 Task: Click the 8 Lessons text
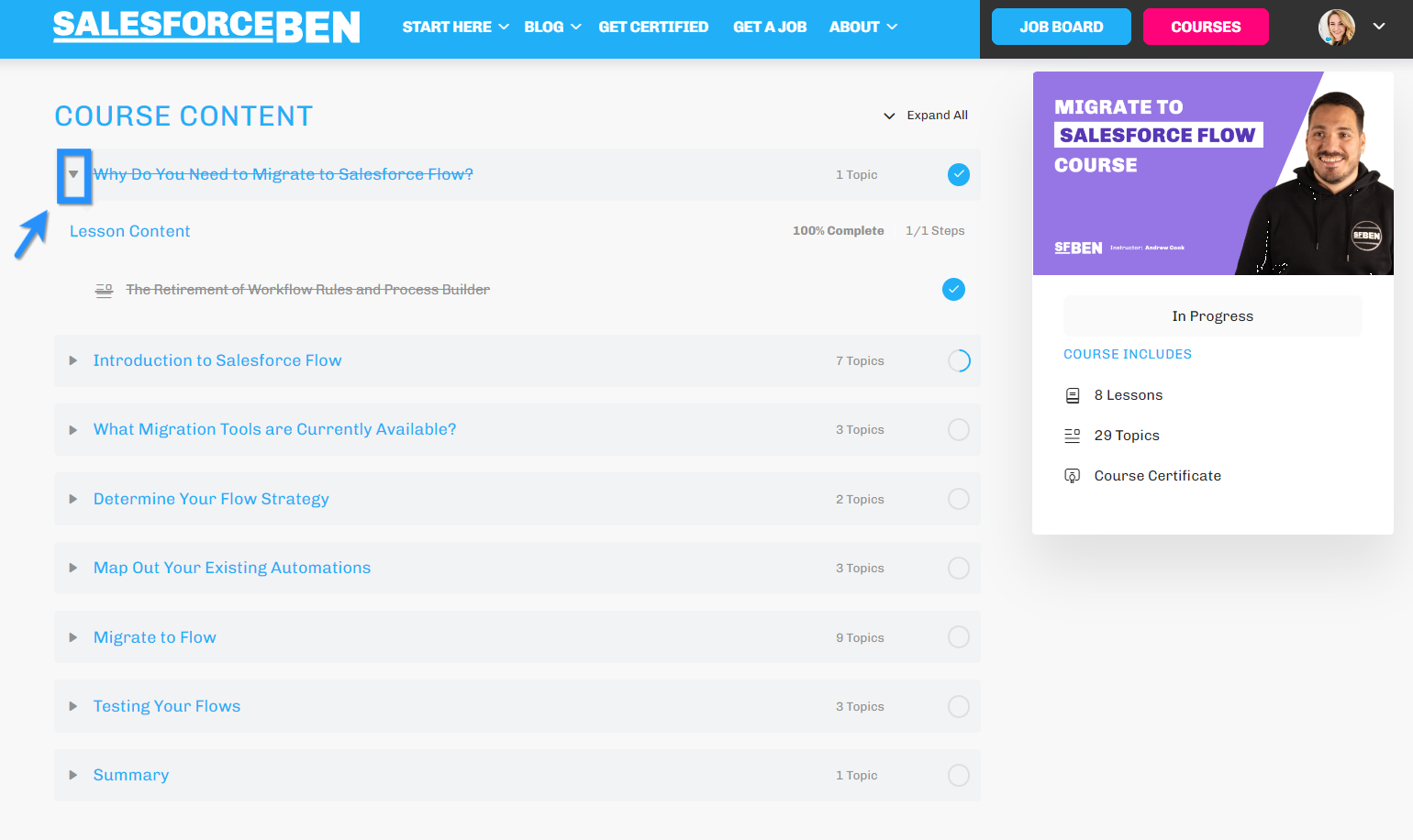(x=1129, y=395)
